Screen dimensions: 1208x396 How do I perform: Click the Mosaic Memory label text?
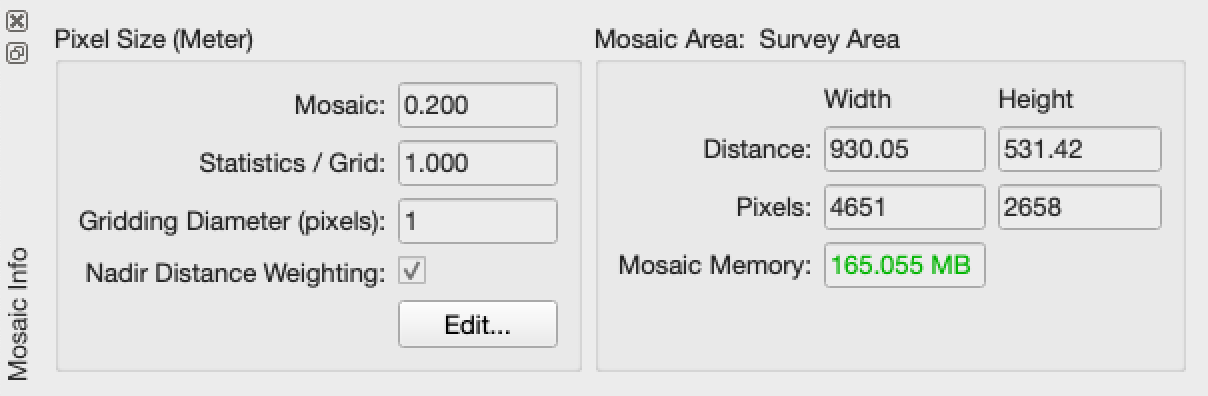coord(714,266)
